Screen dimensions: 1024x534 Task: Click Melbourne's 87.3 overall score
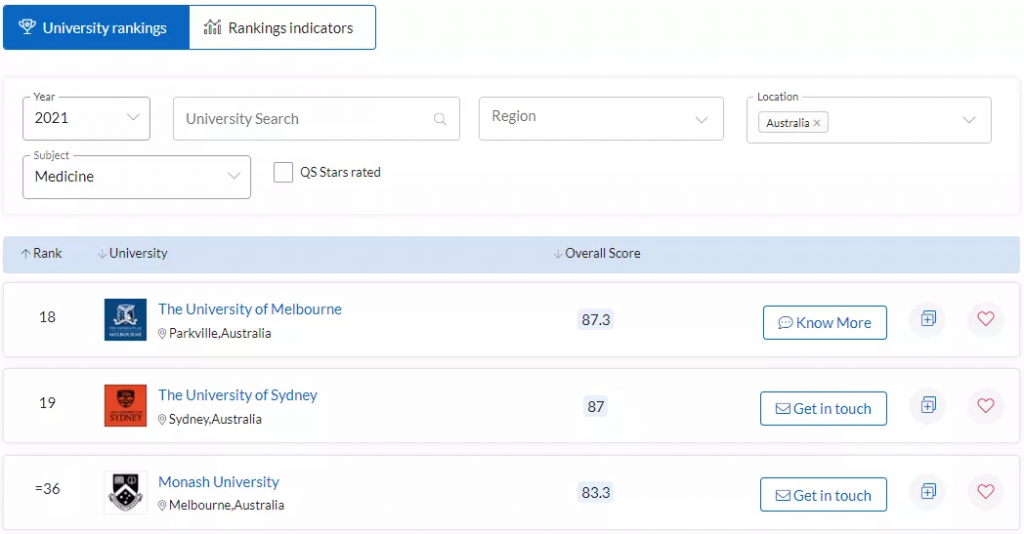[596, 320]
